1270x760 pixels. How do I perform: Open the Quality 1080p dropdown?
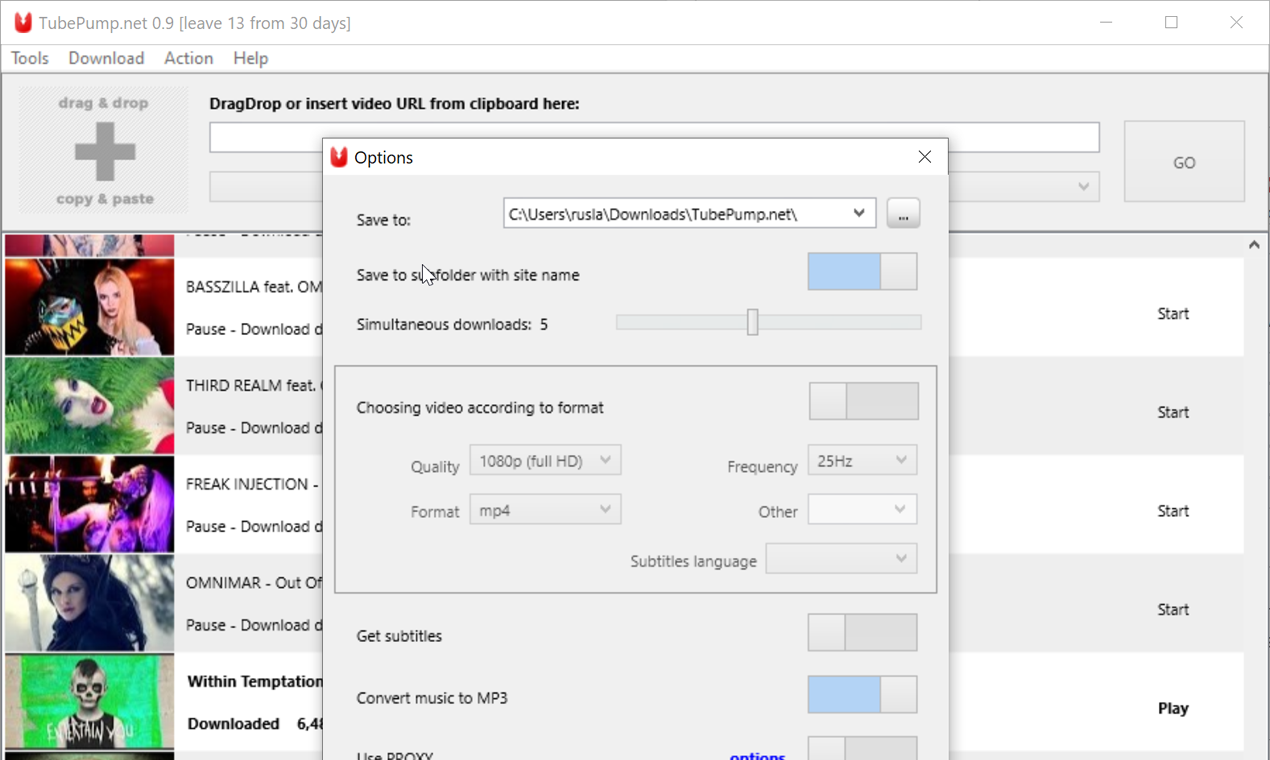coord(545,460)
